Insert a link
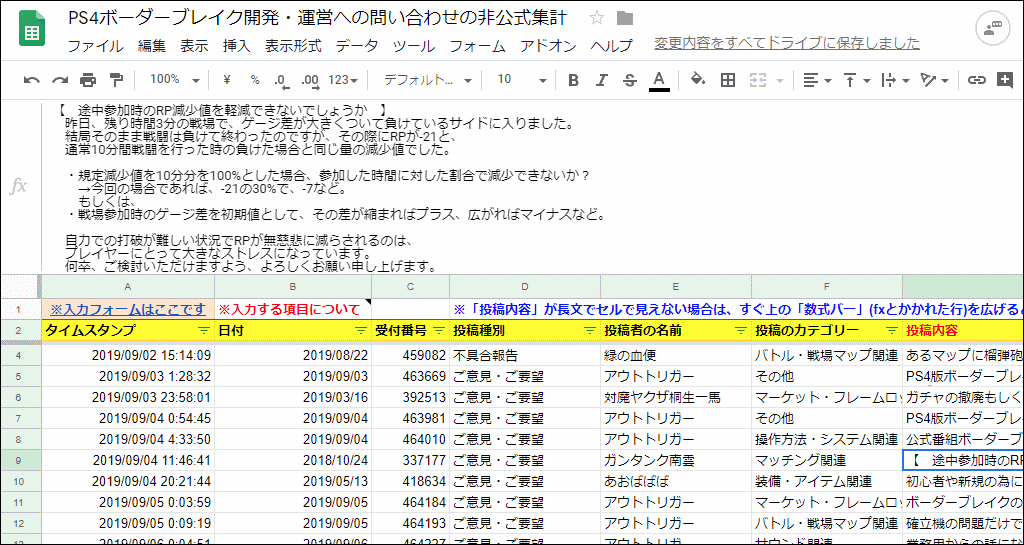Screen dimensions: 1024x545 pyautogui.click(x=976, y=80)
